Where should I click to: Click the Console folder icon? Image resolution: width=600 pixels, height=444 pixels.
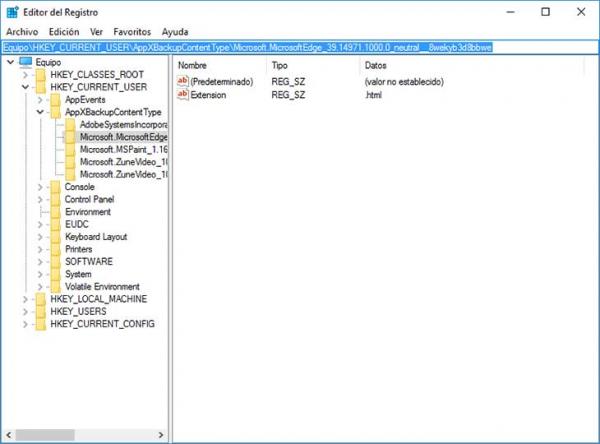click(55, 187)
